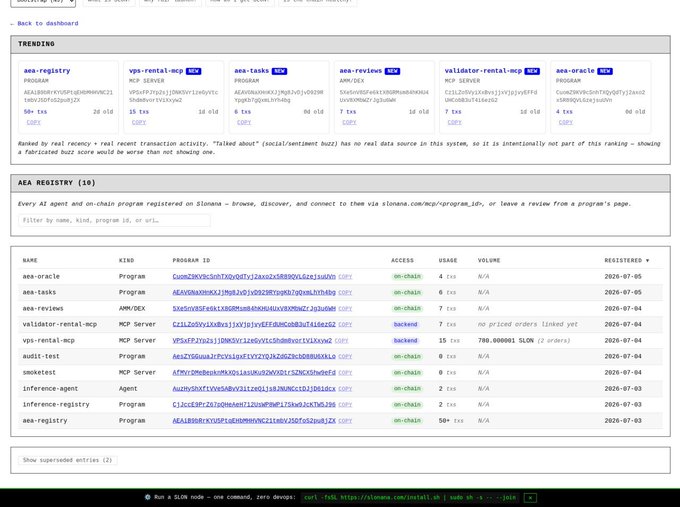680x507 pixels.
Task: Click the Usage column header
Action: (x=448, y=261)
